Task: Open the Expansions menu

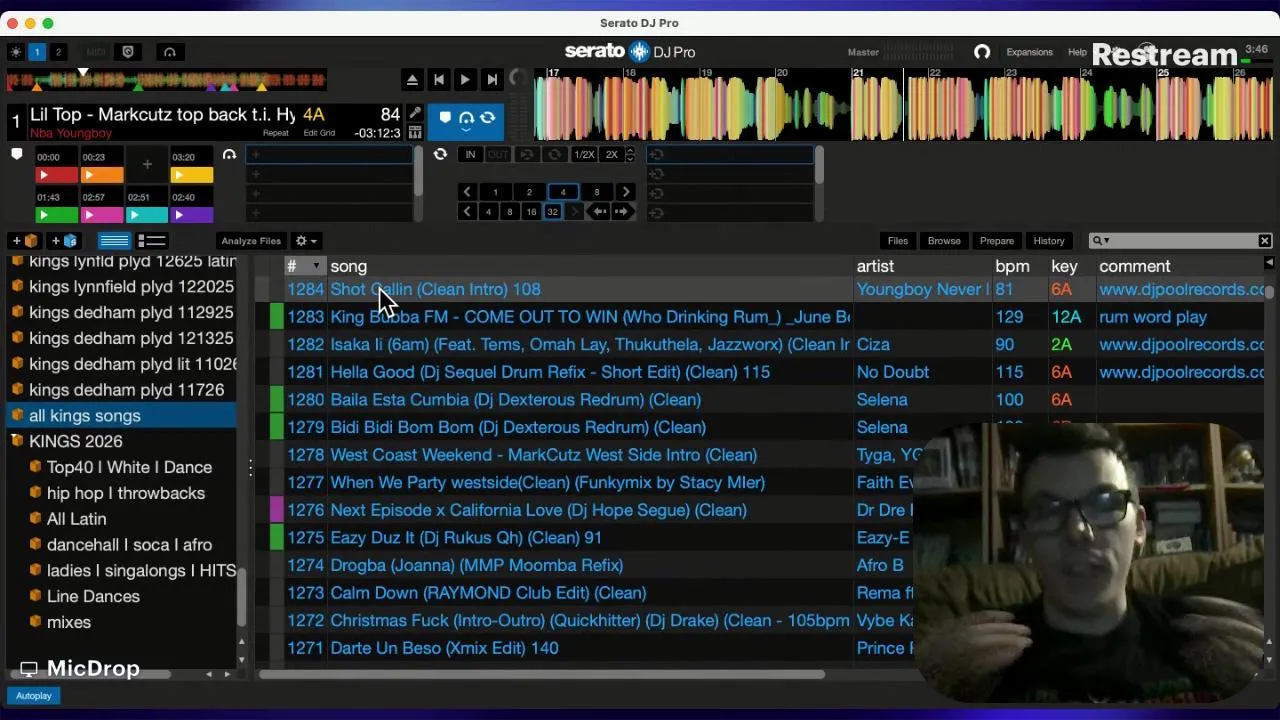Action: (1029, 52)
